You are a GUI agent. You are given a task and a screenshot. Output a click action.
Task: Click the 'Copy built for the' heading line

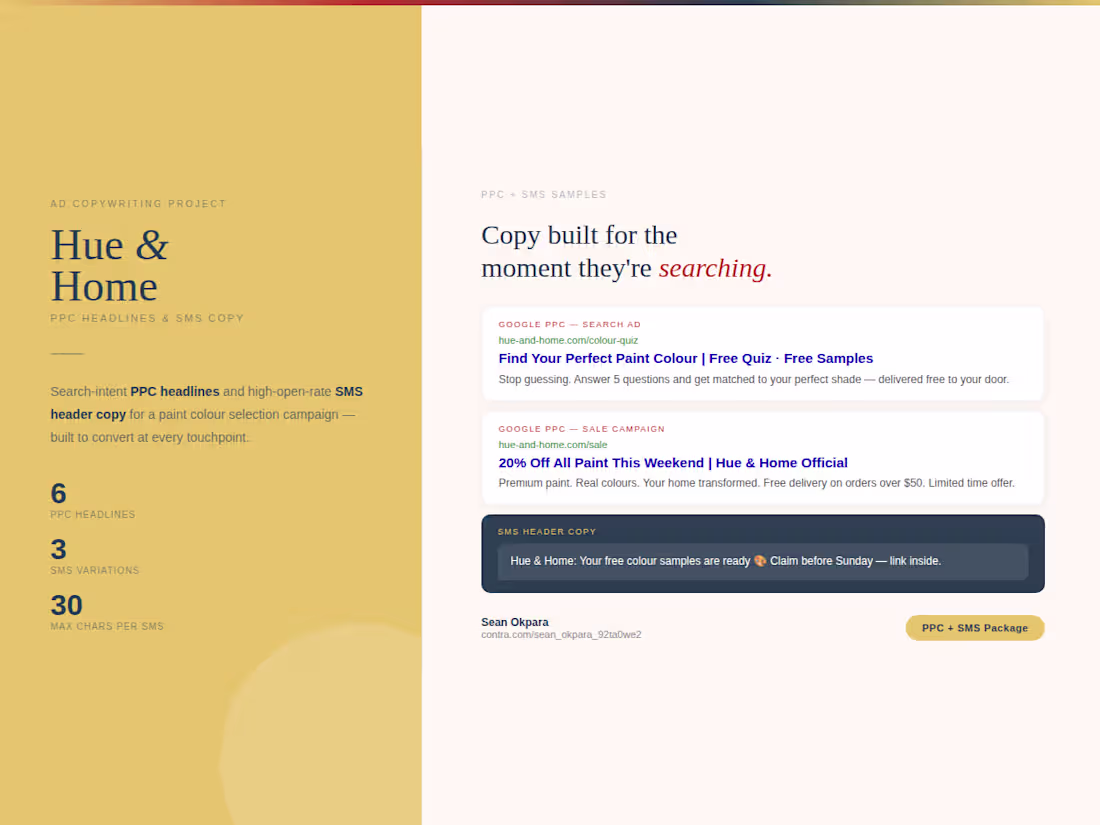579,235
